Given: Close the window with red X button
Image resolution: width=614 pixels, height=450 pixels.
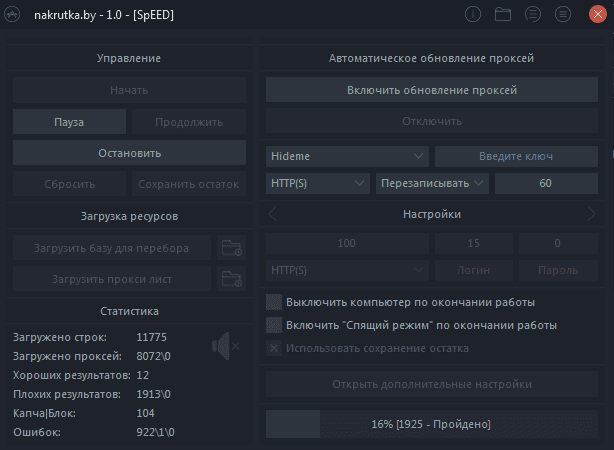Looking at the screenshot, I should (598, 14).
